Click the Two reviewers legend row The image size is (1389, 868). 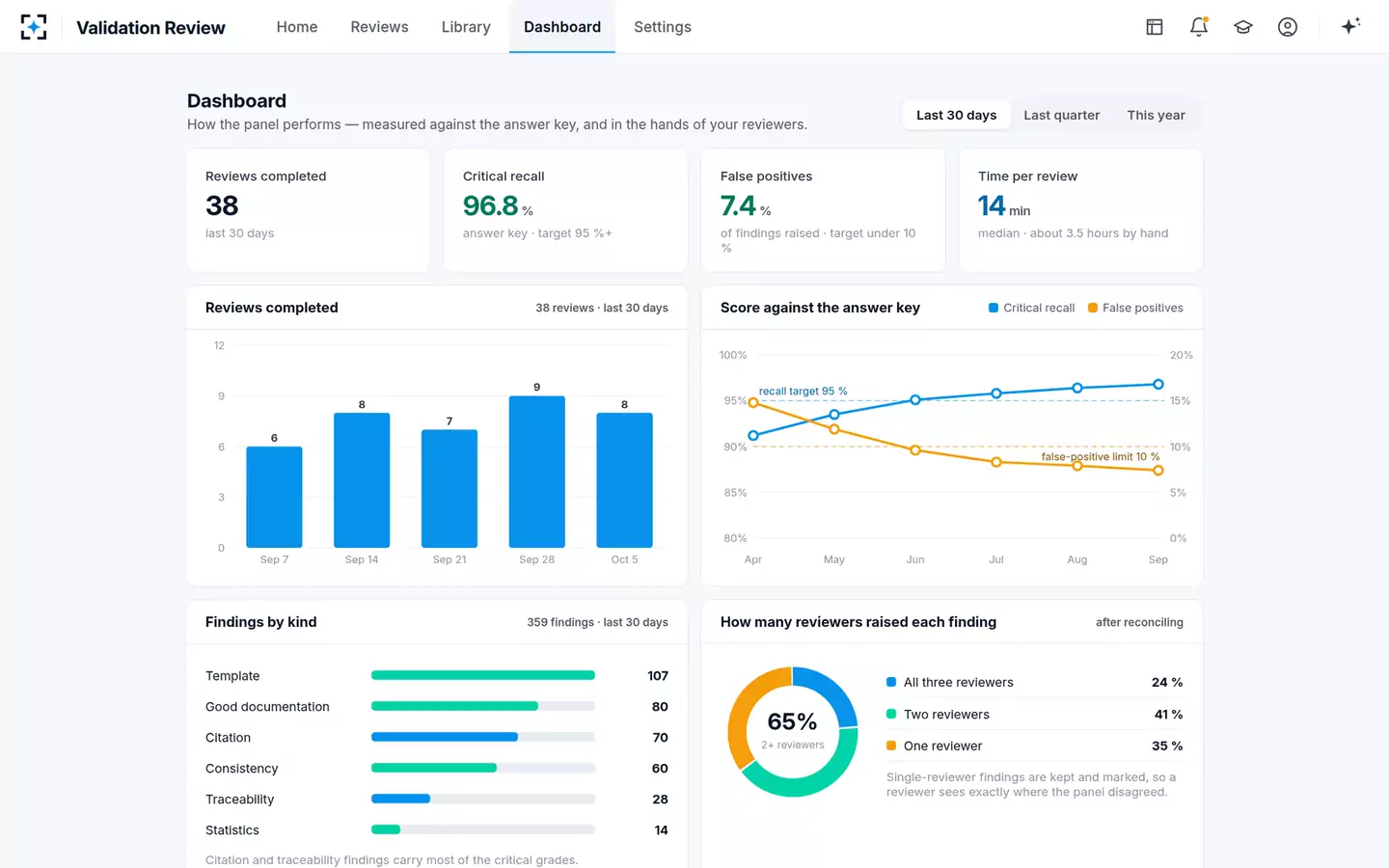coord(1034,714)
